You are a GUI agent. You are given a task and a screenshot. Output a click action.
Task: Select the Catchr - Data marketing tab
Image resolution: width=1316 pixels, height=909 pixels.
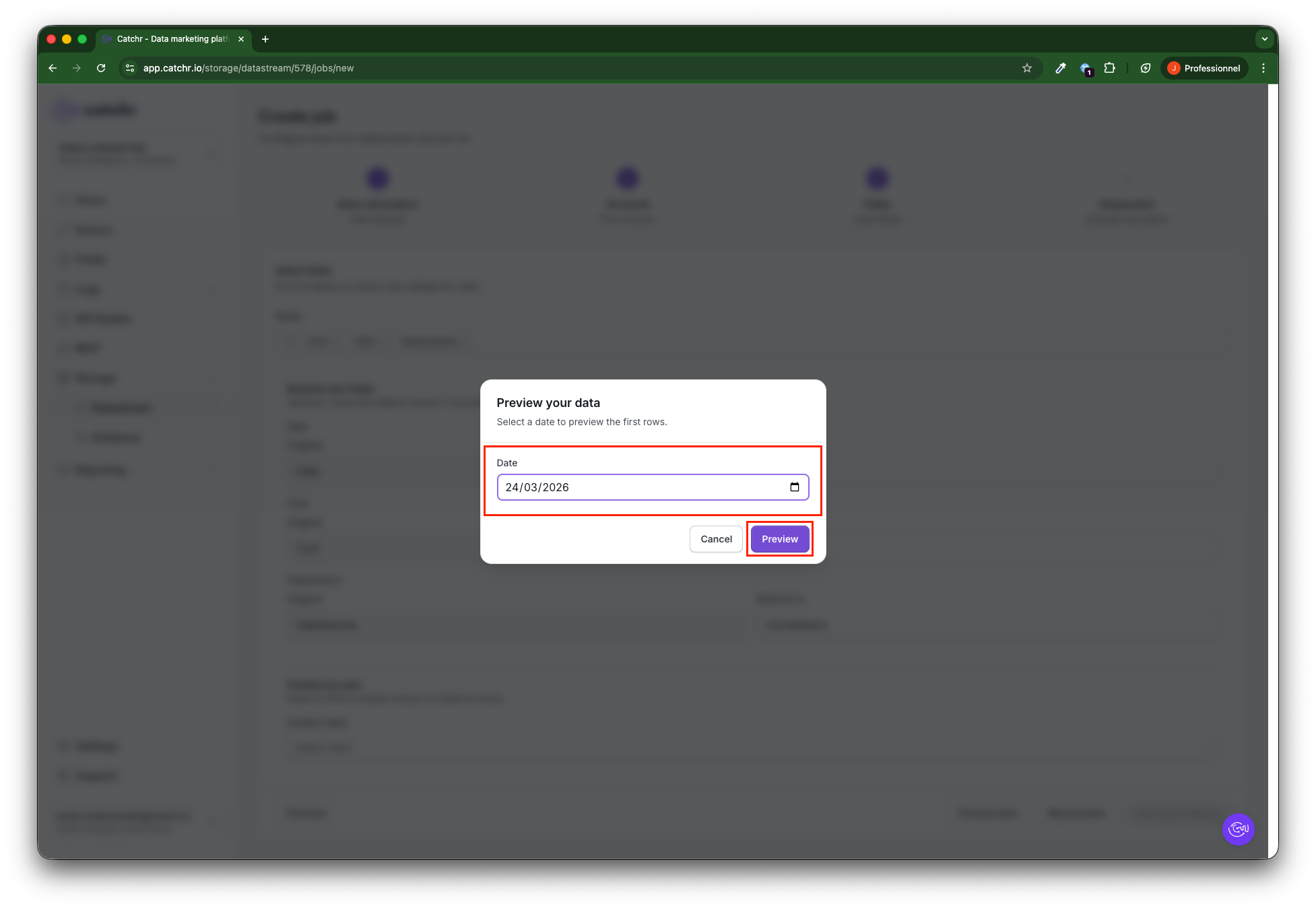pyautogui.click(x=172, y=39)
